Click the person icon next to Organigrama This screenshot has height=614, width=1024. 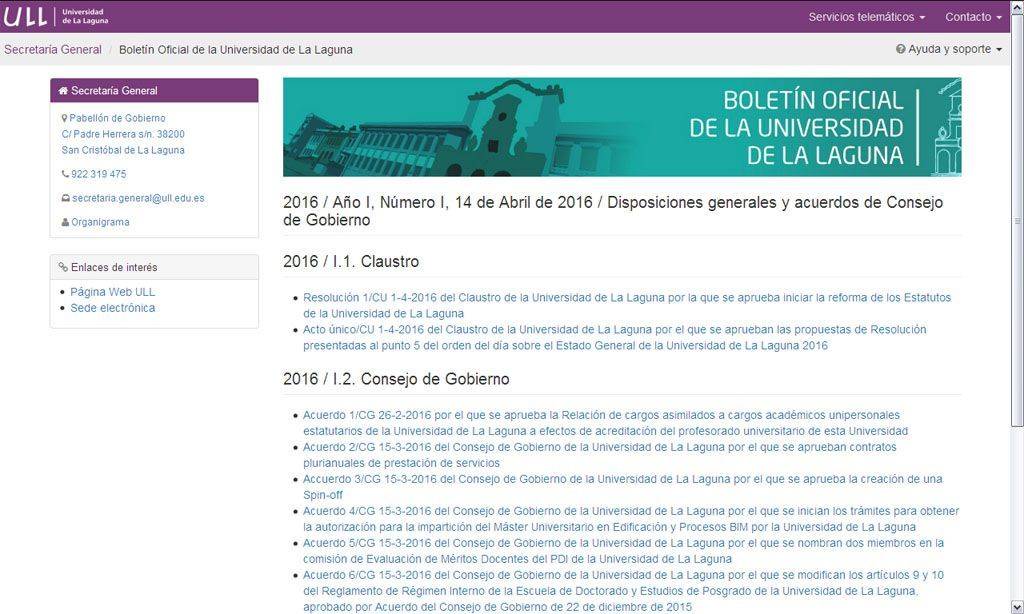click(x=65, y=223)
